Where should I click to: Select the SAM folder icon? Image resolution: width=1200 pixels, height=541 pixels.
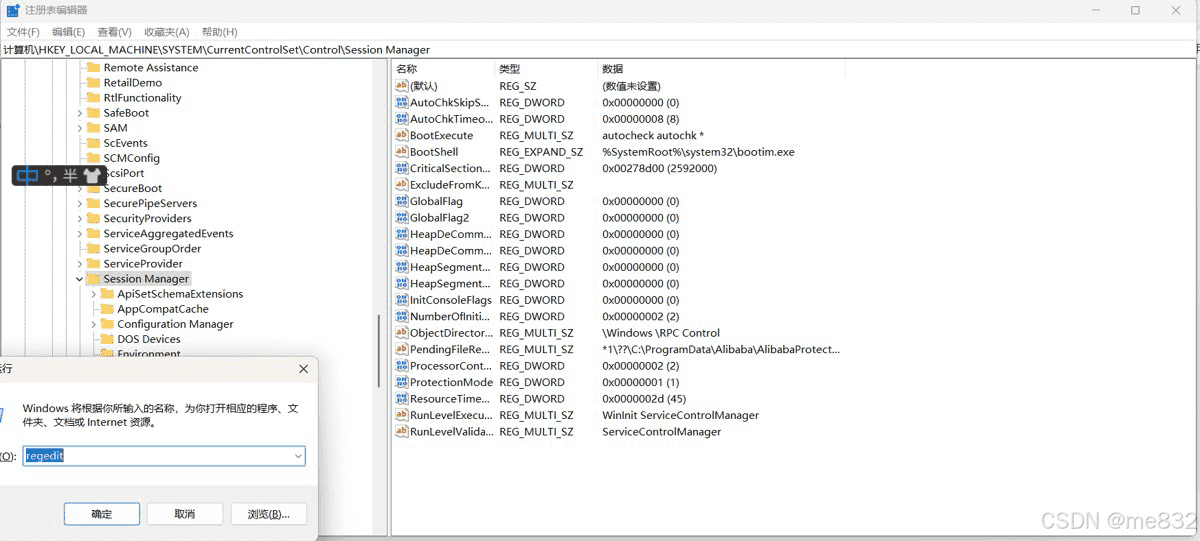[x=93, y=128]
